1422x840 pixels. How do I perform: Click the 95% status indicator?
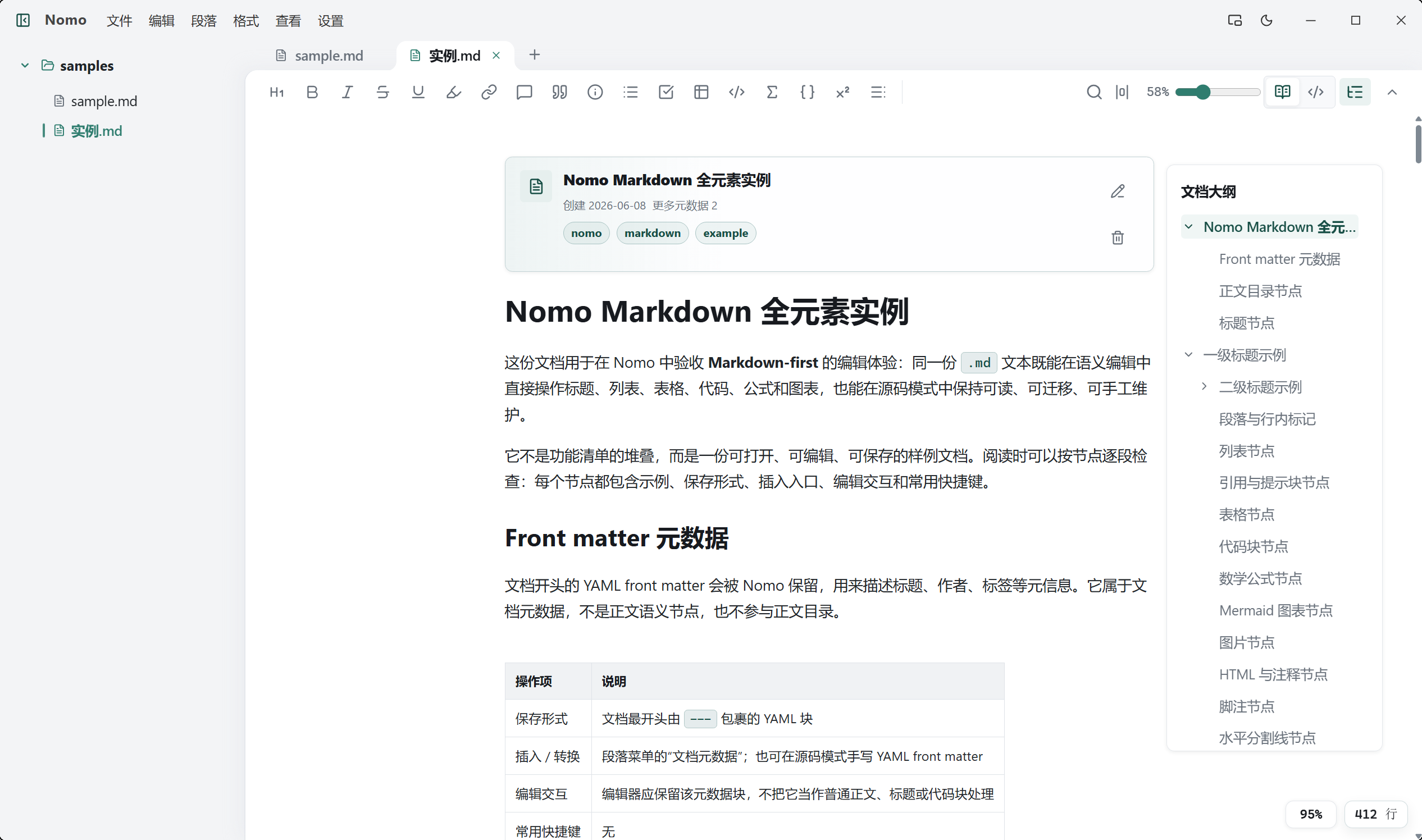[x=1311, y=814]
